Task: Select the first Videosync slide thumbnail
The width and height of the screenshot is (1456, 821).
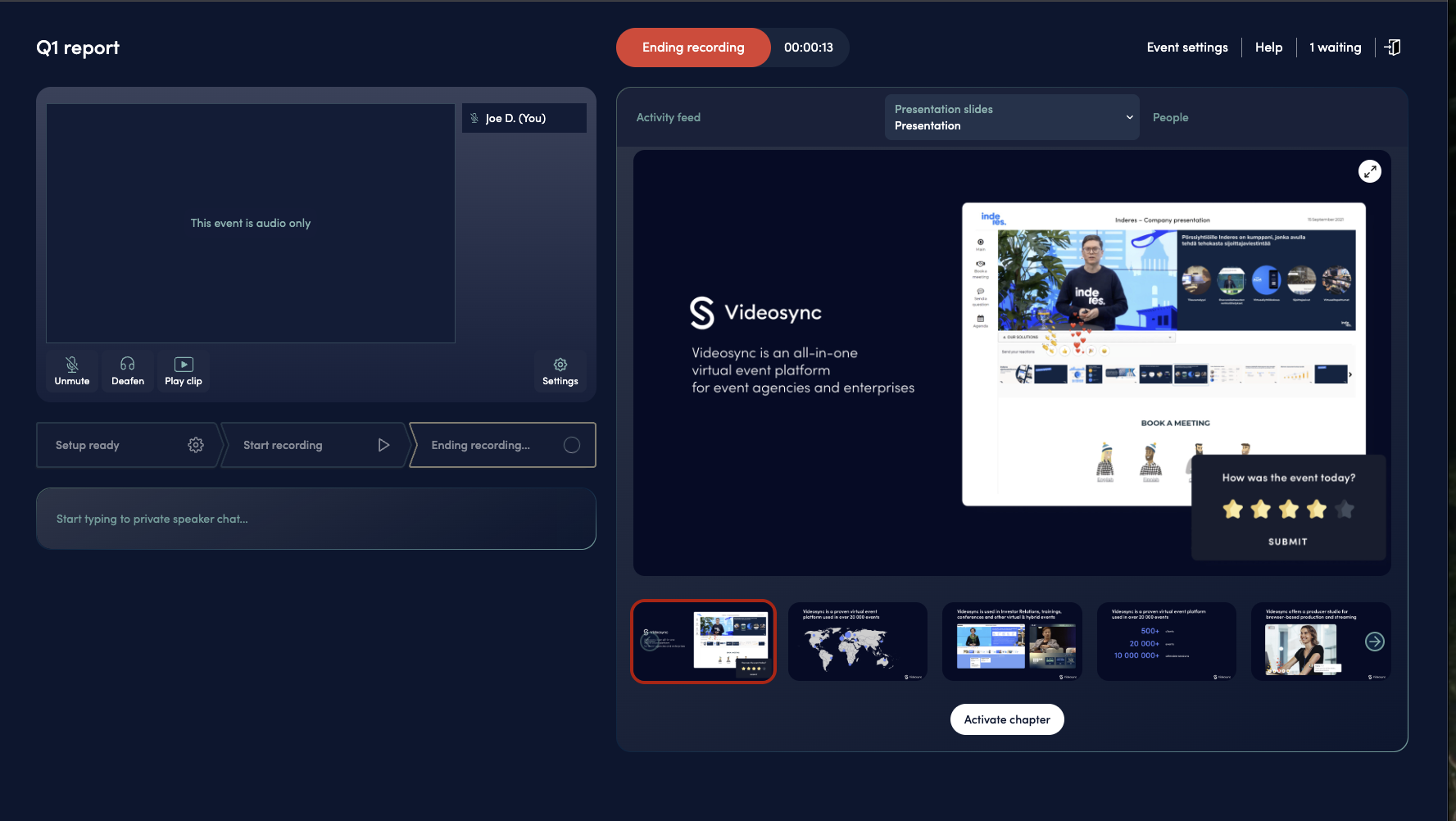Action: (x=703, y=642)
